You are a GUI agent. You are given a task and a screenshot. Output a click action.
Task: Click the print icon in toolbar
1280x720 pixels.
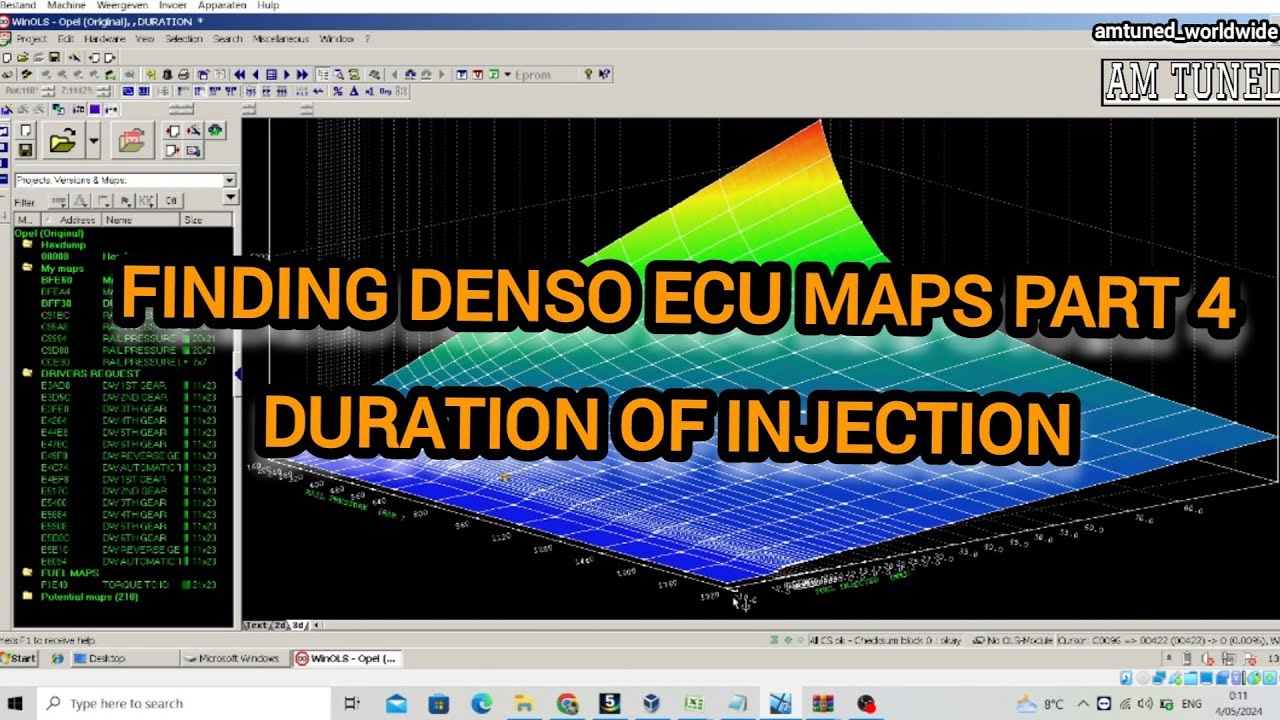pyautogui.click(x=183, y=75)
